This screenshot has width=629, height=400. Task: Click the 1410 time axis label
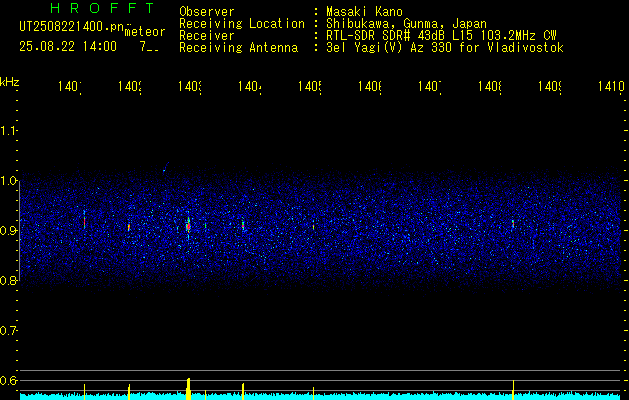click(x=611, y=86)
